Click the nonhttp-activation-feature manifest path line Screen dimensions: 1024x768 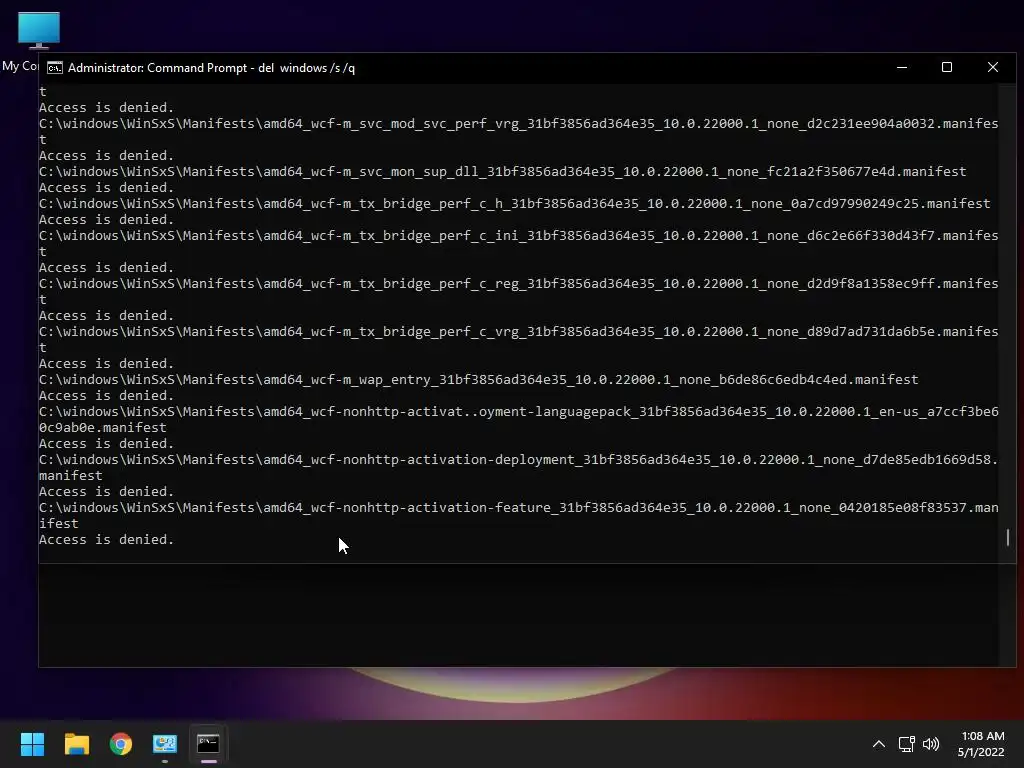click(519, 507)
